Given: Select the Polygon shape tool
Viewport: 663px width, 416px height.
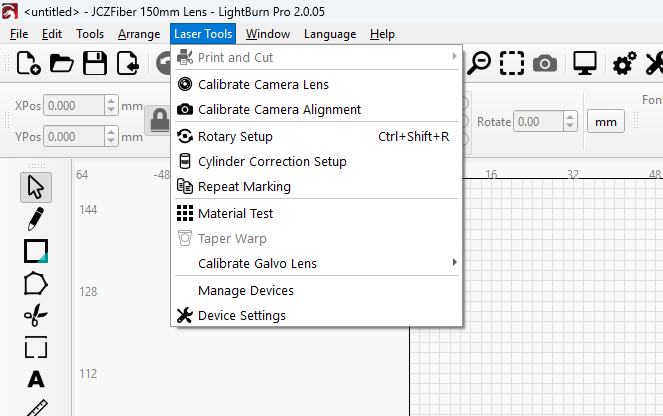Looking at the screenshot, I should 36,283.
